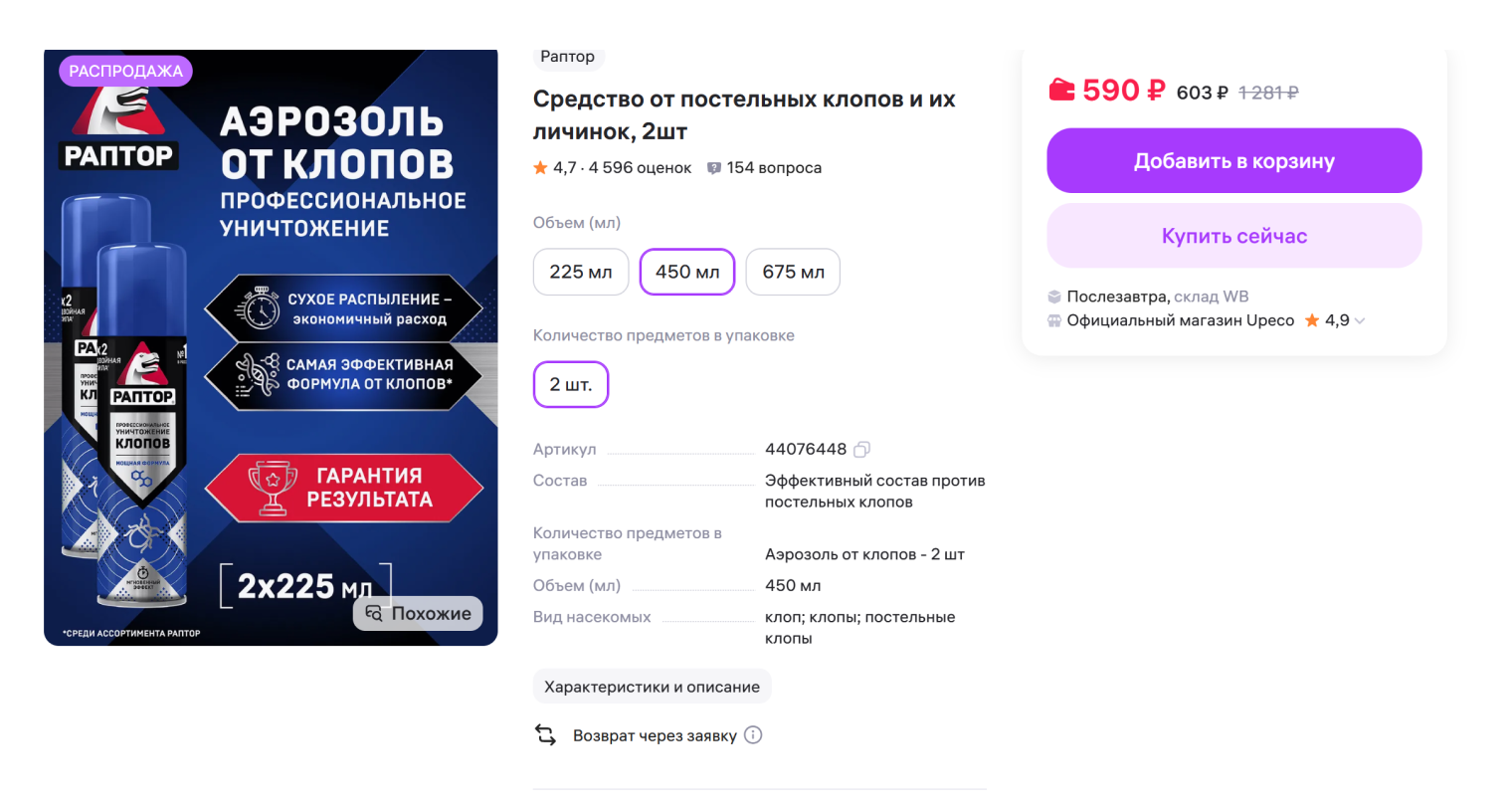Open the Раптор brand page
The width and height of the screenshot is (1512, 808).
tap(568, 57)
